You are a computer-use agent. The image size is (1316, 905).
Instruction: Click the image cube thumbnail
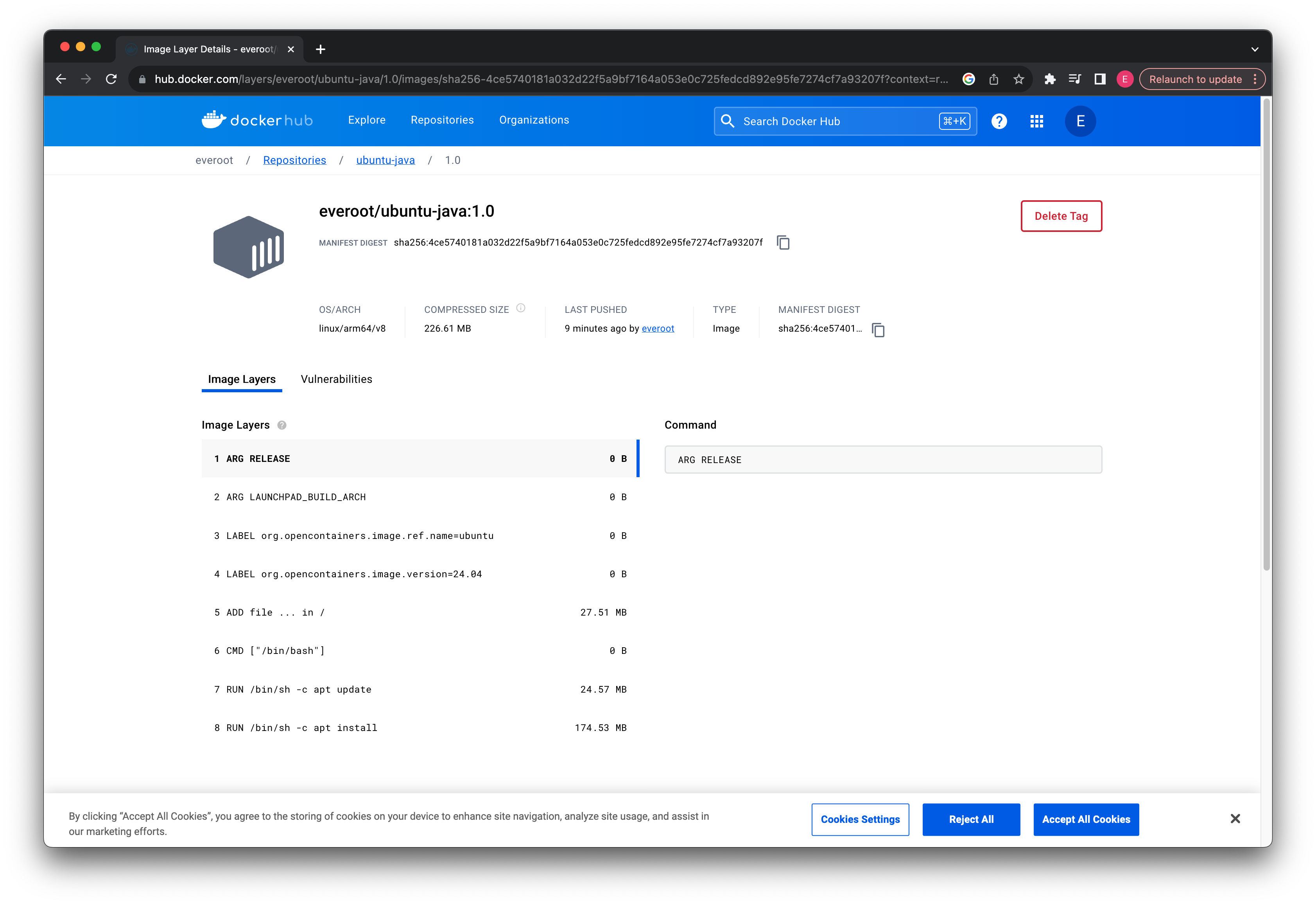pyautogui.click(x=248, y=247)
